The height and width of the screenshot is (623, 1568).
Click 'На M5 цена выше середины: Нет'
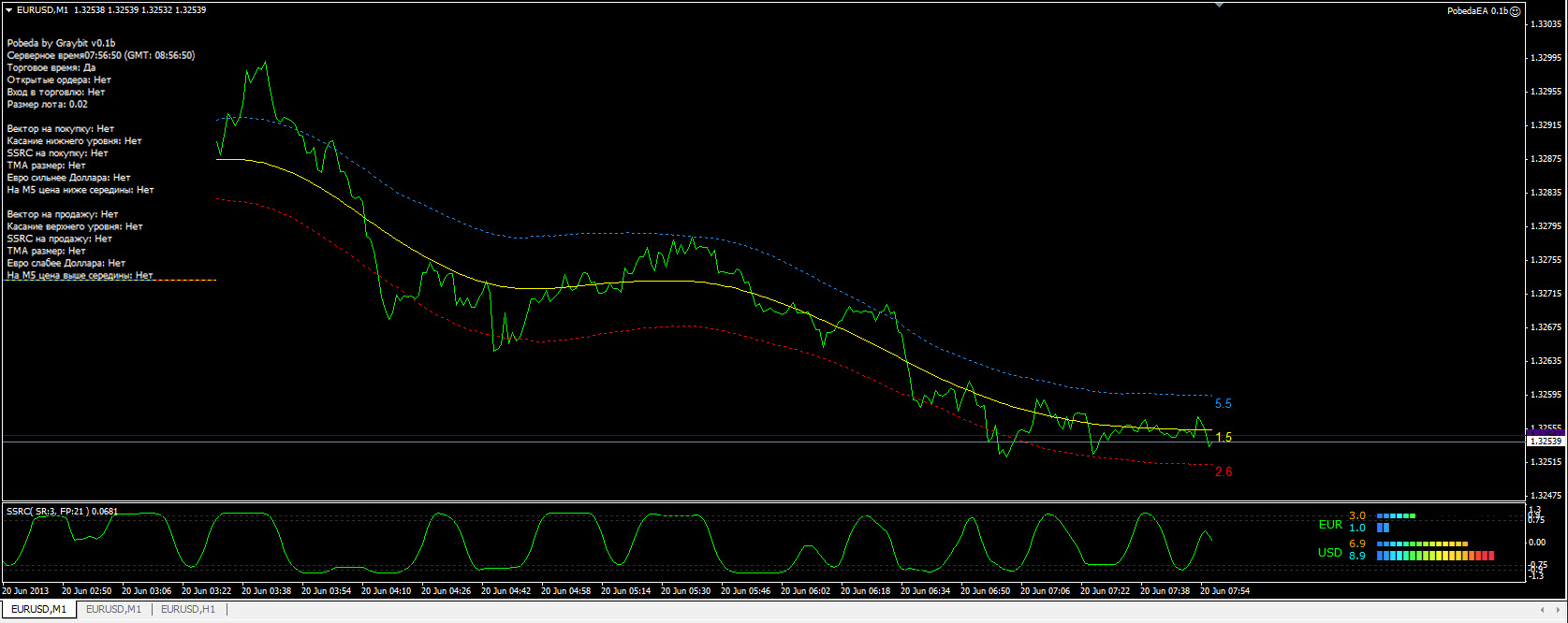(81, 275)
